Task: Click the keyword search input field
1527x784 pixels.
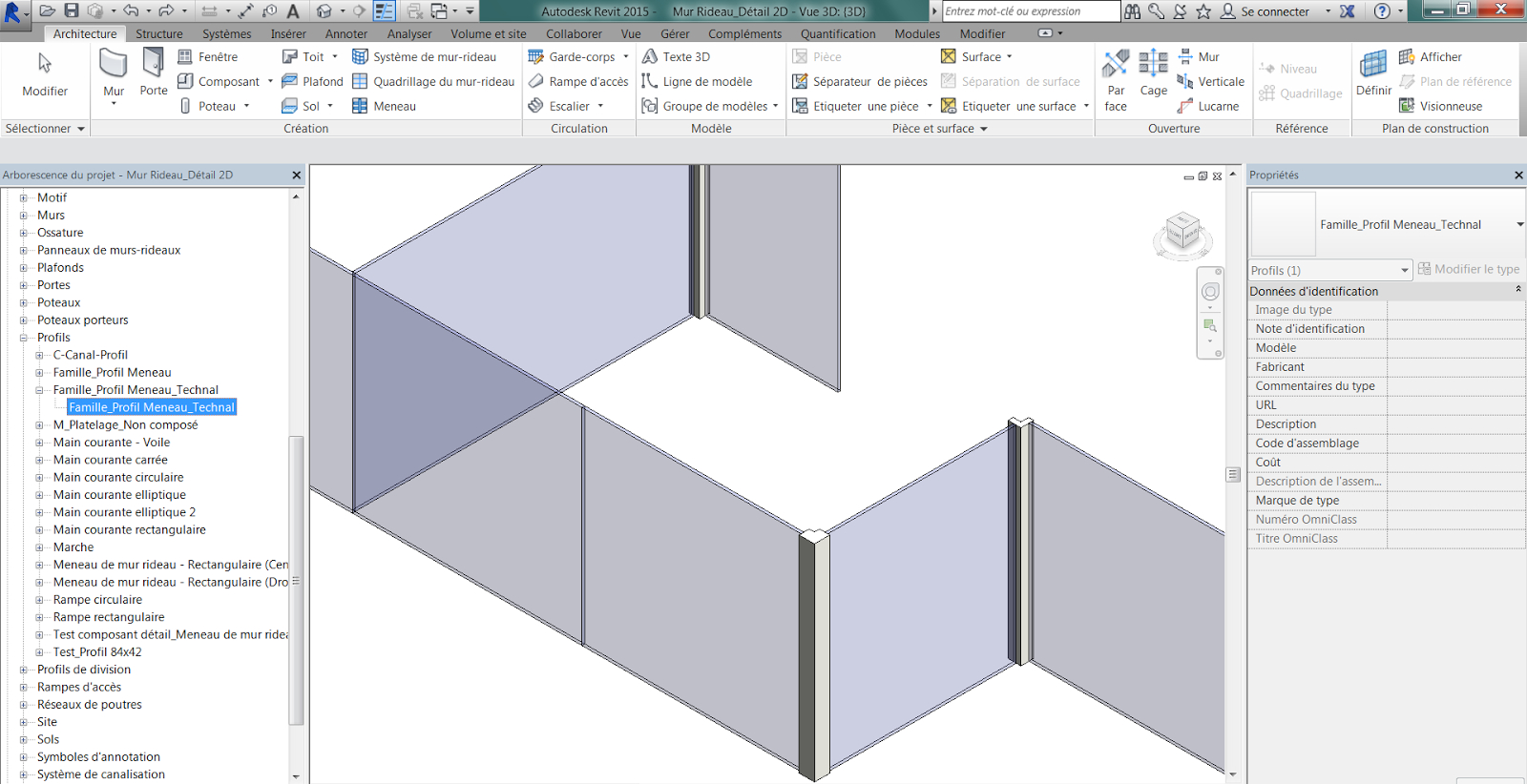Action: coord(1030,11)
